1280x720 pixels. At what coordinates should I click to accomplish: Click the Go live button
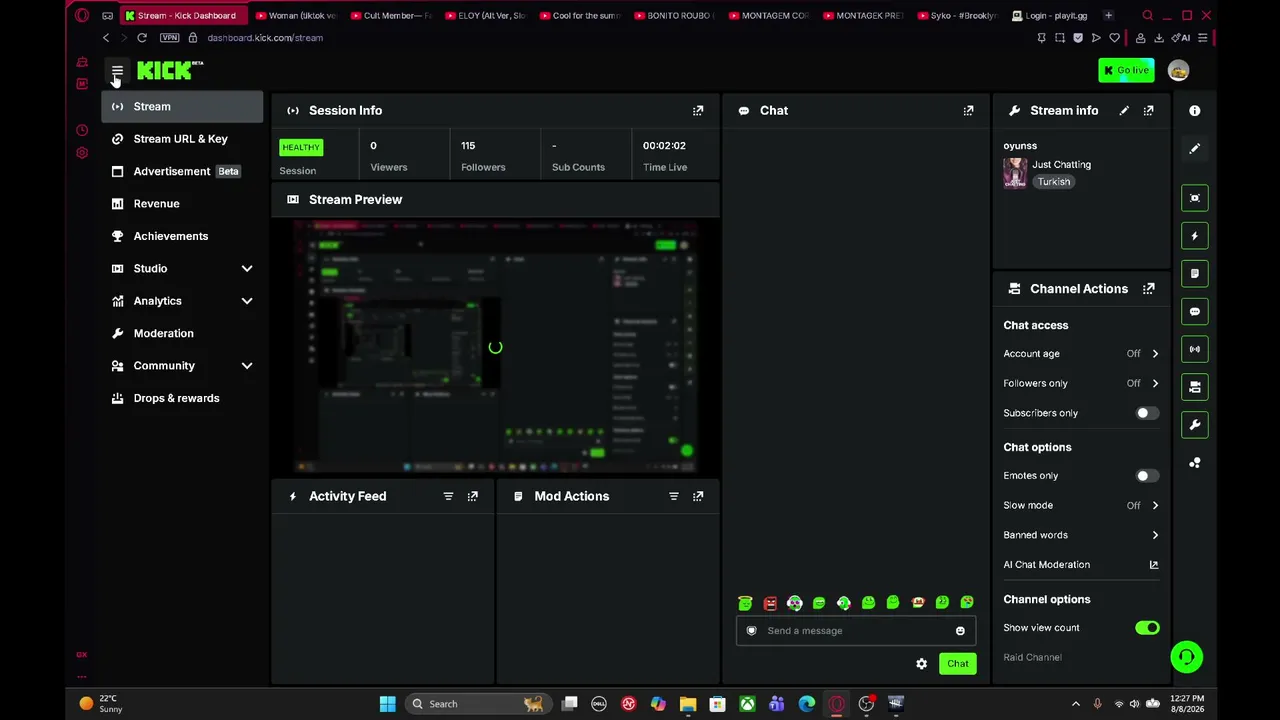(1126, 70)
